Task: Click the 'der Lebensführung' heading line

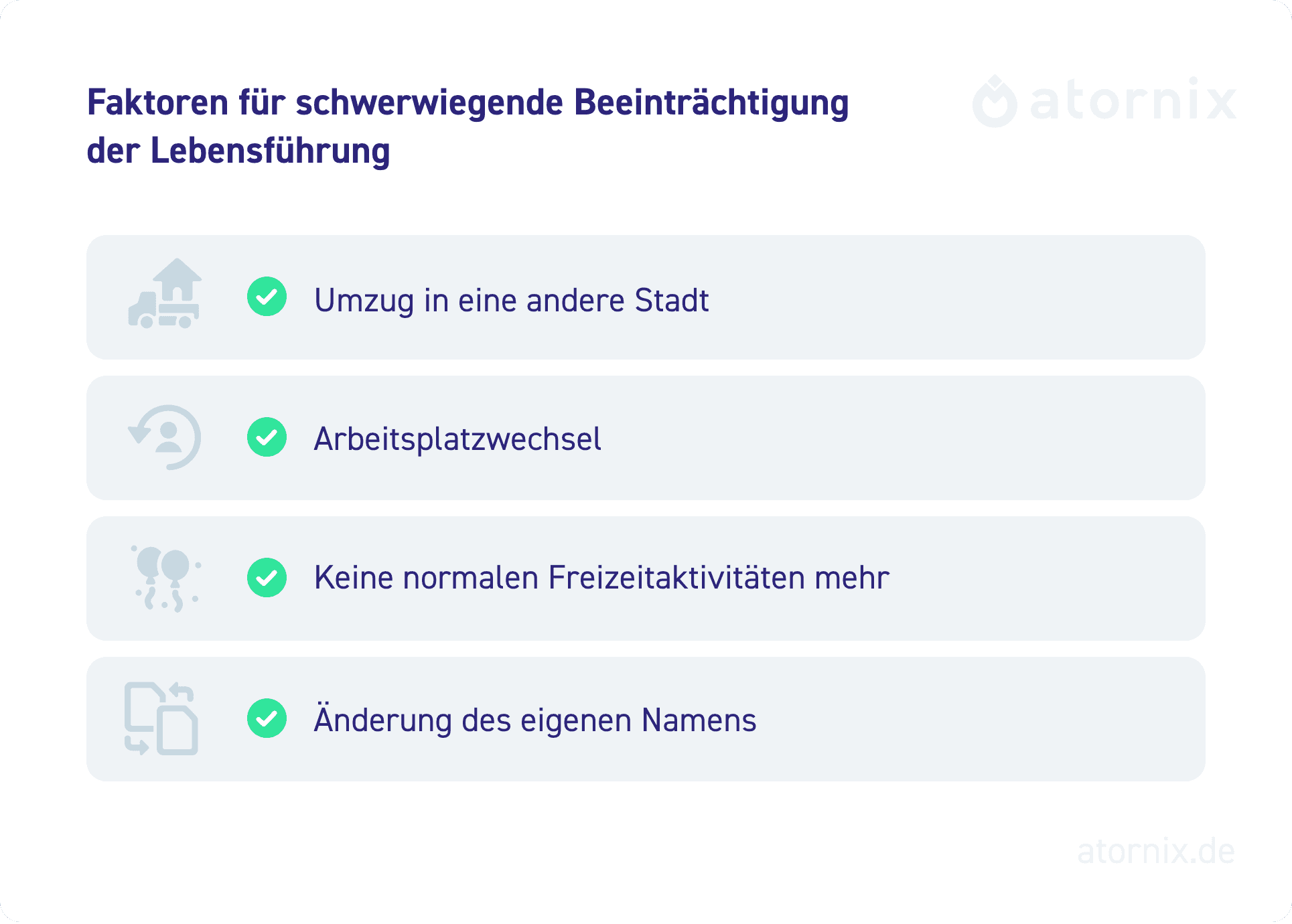Action: [x=238, y=151]
